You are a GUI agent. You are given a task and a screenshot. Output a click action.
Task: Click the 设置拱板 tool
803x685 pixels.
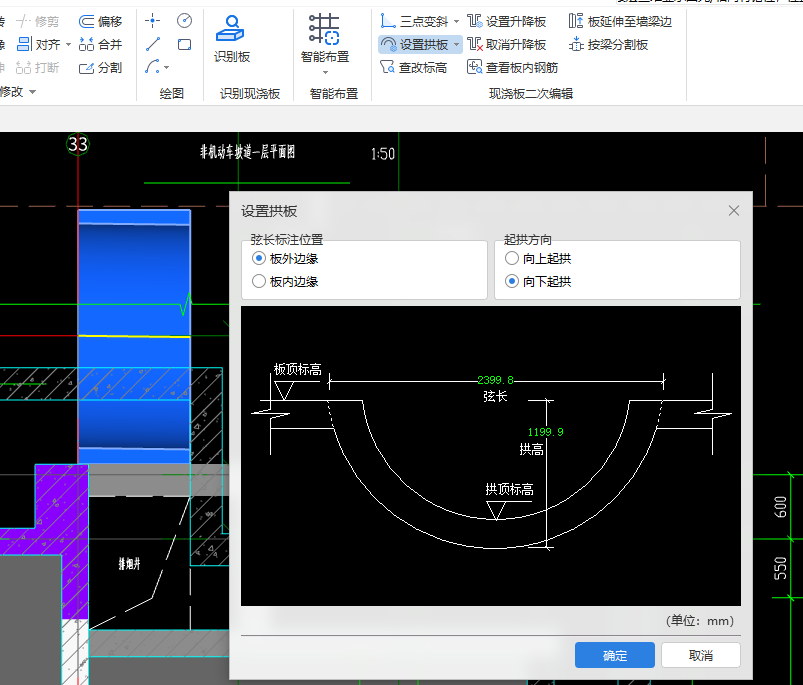[415, 45]
